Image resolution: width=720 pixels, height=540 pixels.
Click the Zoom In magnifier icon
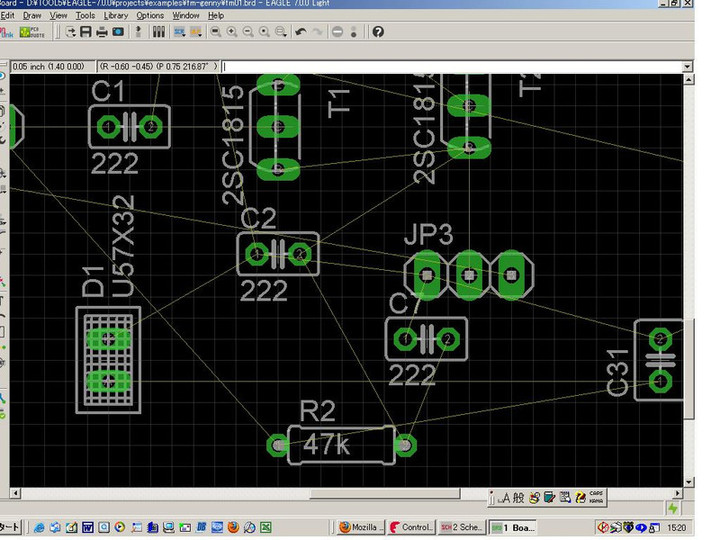click(x=232, y=32)
